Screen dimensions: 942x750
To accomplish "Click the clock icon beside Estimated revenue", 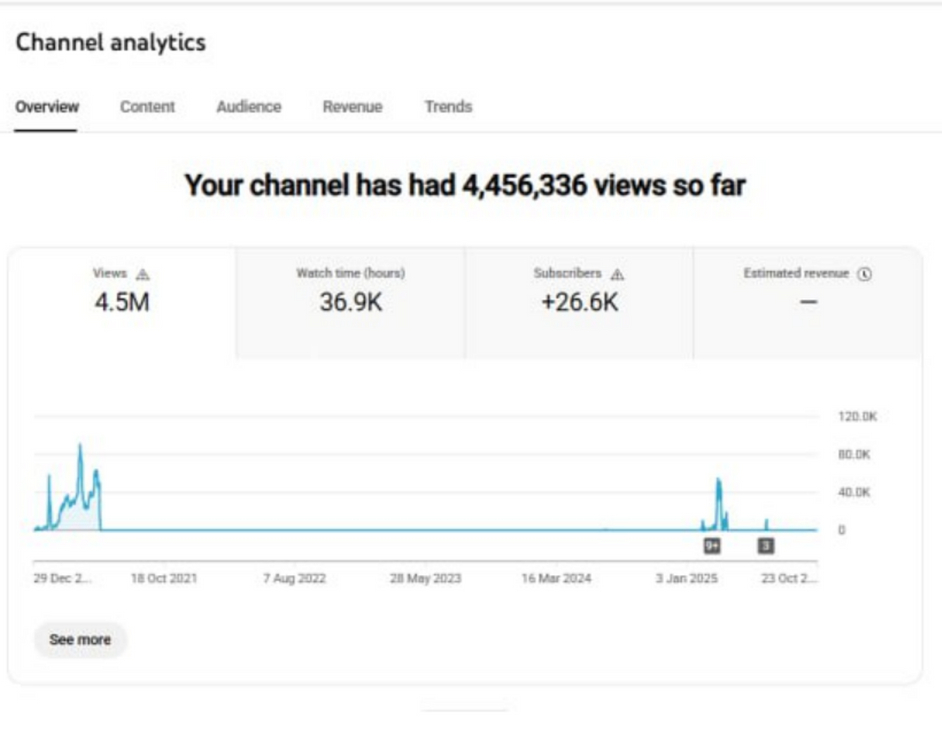I will [865, 274].
